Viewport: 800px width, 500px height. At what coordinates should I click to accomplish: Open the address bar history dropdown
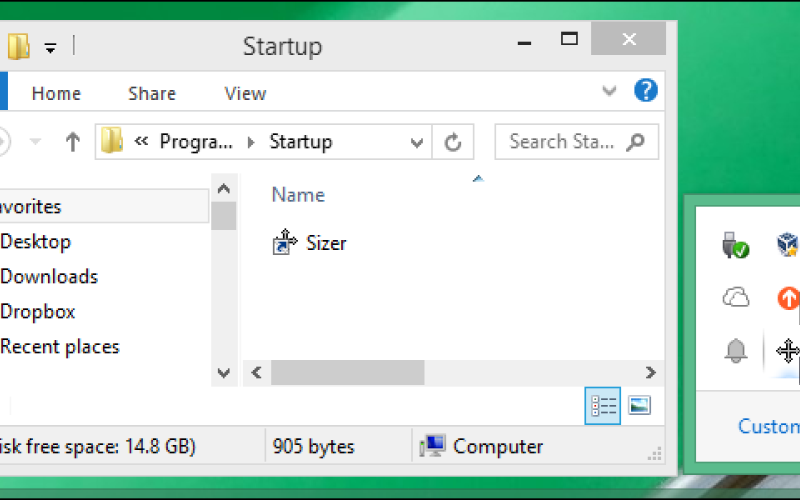click(x=417, y=142)
